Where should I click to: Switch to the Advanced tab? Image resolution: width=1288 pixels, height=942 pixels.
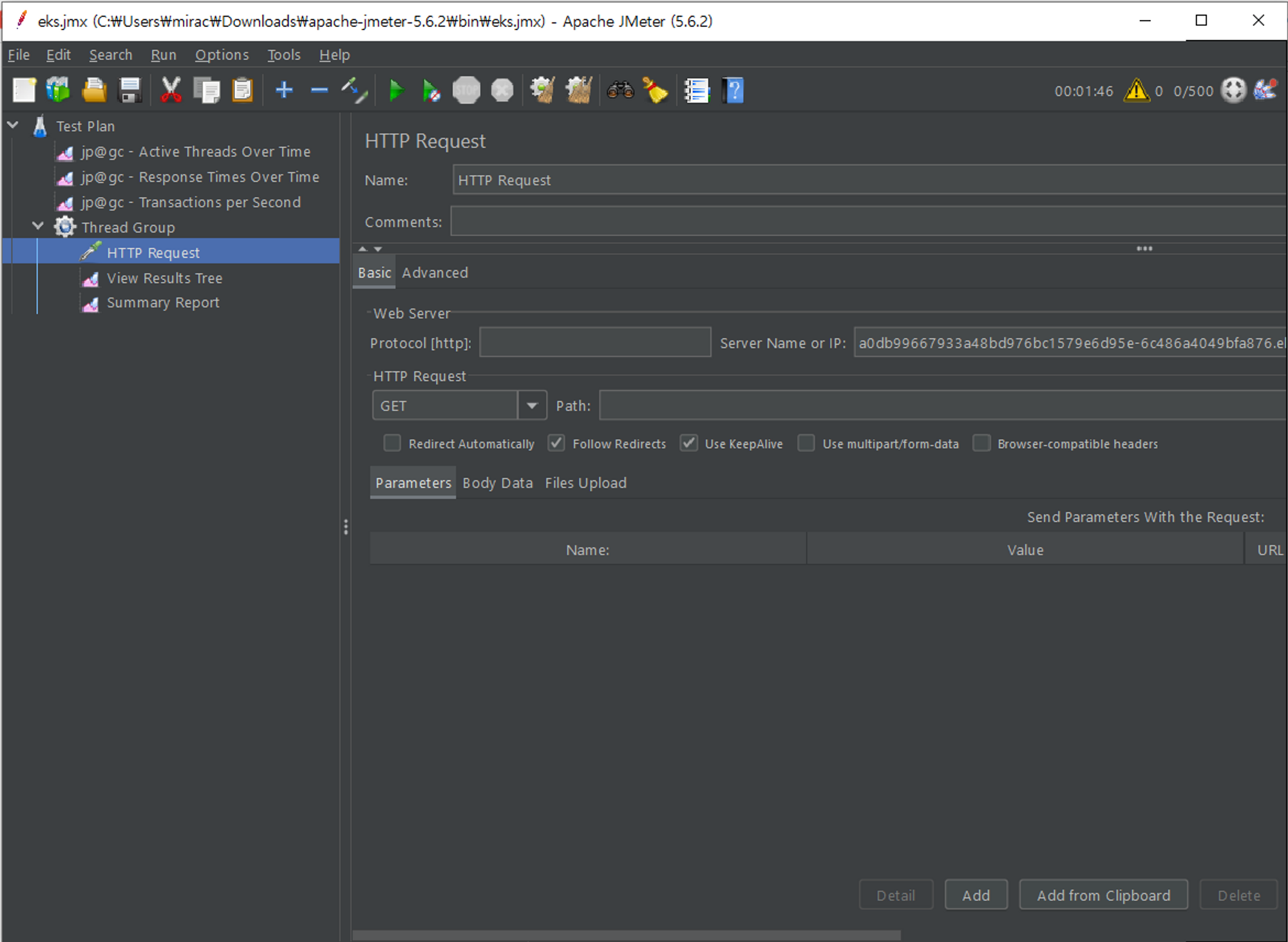(435, 272)
